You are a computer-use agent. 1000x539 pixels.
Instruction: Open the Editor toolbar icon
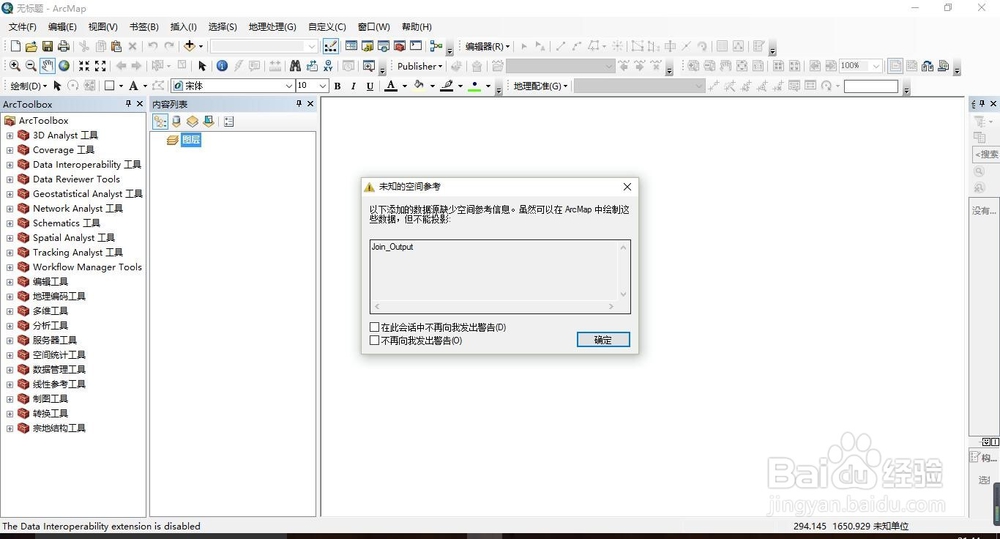[331, 46]
